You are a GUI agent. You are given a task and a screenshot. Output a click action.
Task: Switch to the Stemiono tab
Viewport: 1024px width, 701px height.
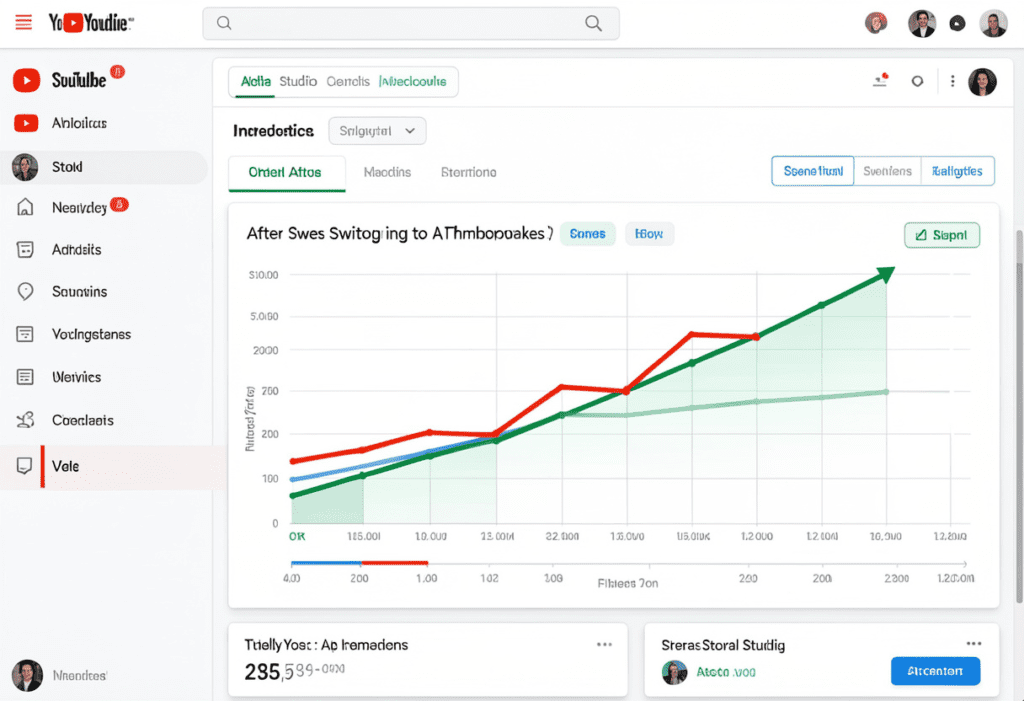pyautogui.click(x=468, y=172)
